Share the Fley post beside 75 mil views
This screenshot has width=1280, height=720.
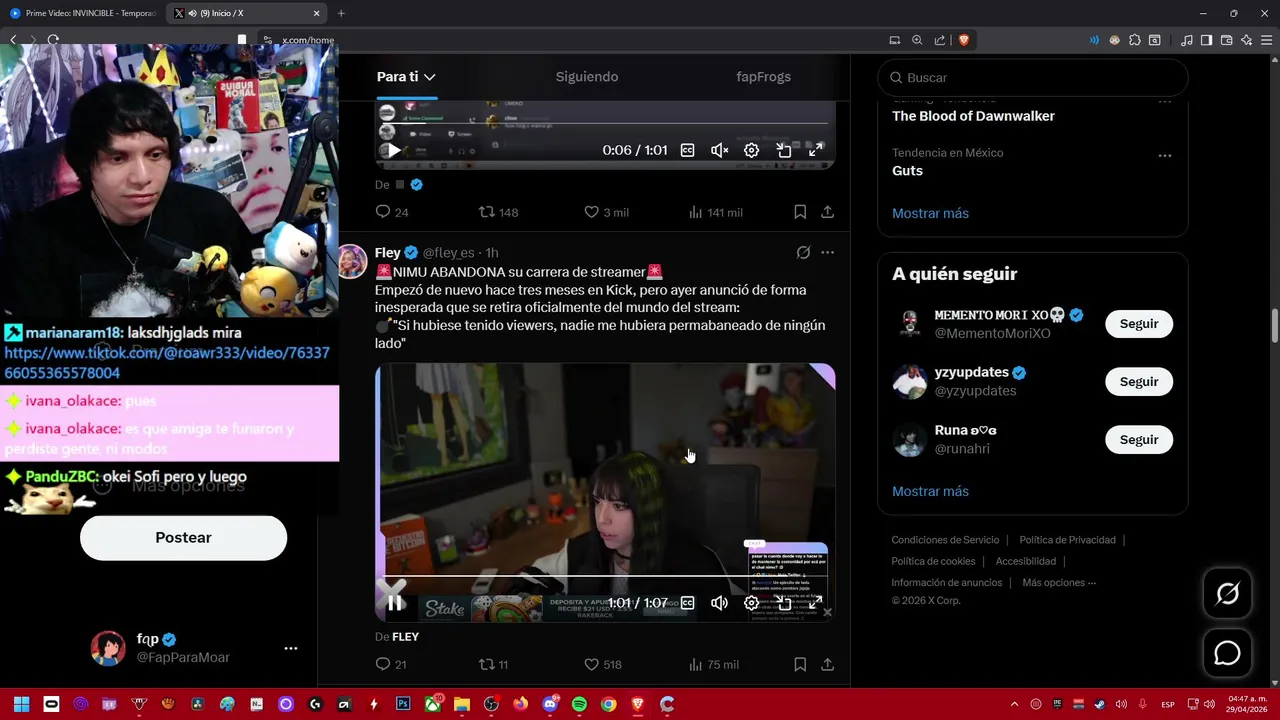tap(827, 664)
